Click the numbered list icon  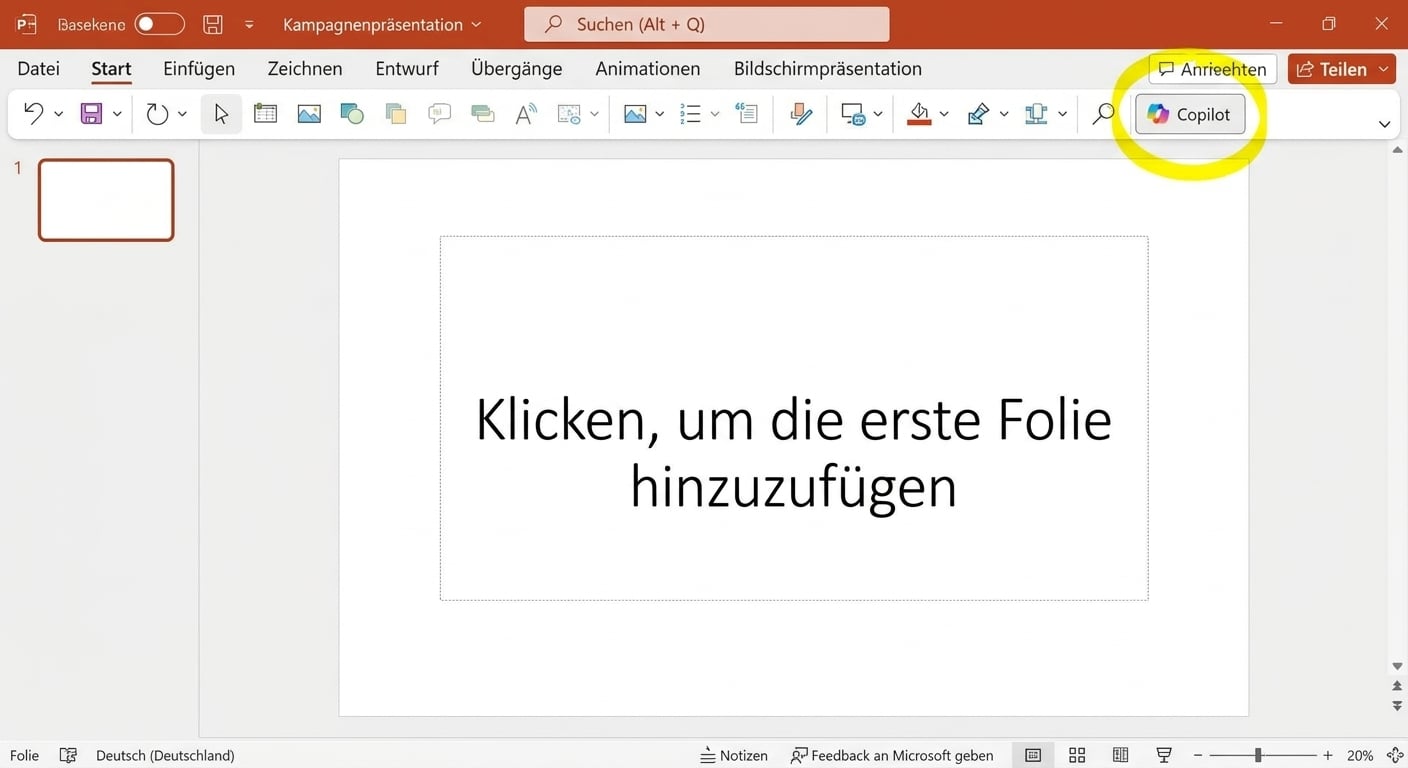click(x=690, y=114)
